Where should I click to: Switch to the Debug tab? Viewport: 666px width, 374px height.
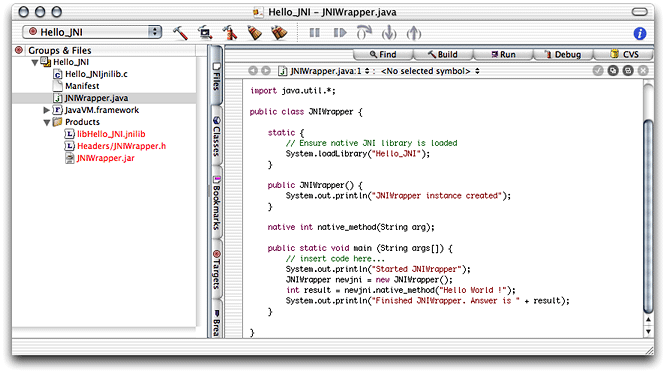[563, 54]
